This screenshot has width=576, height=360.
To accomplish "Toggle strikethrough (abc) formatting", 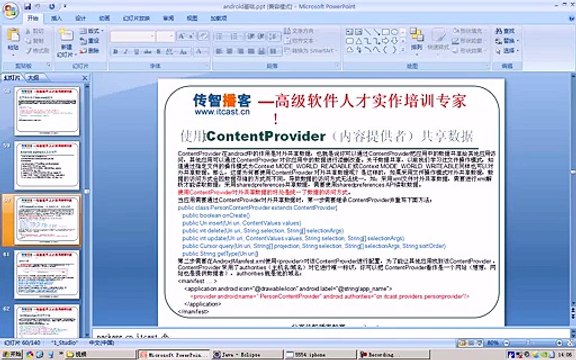I will [148, 51].
